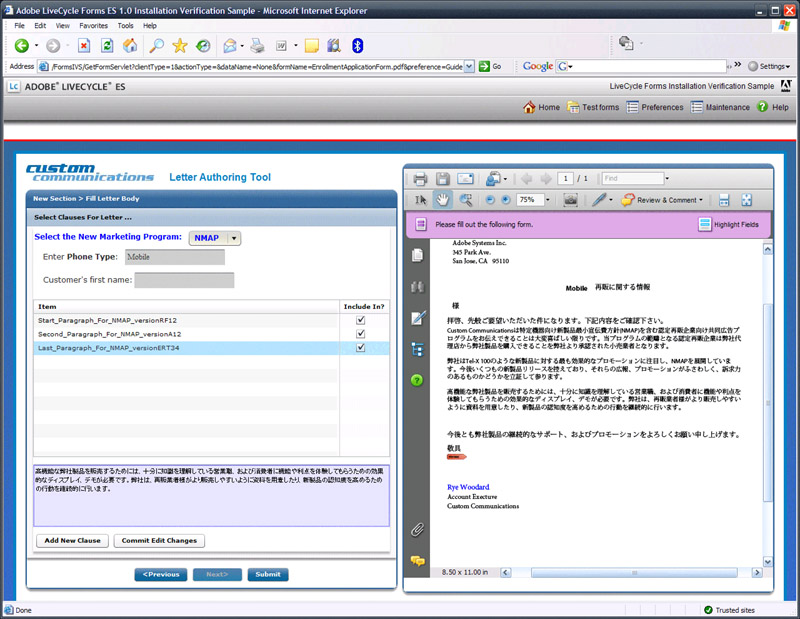This screenshot has width=800, height=619.
Task: Click into the Enter Phone Type field
Action: point(174,257)
